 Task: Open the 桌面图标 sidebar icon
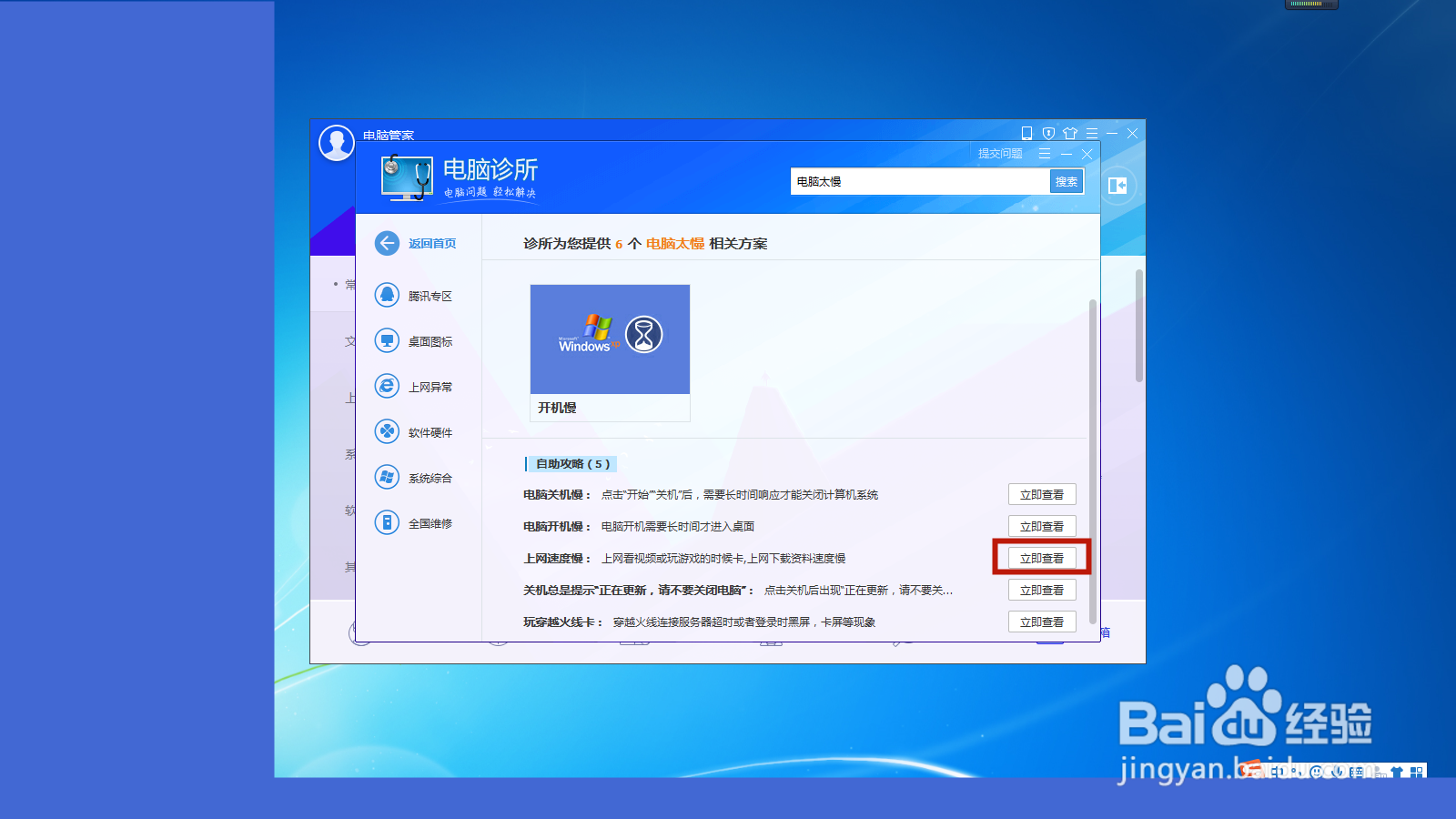(x=387, y=340)
